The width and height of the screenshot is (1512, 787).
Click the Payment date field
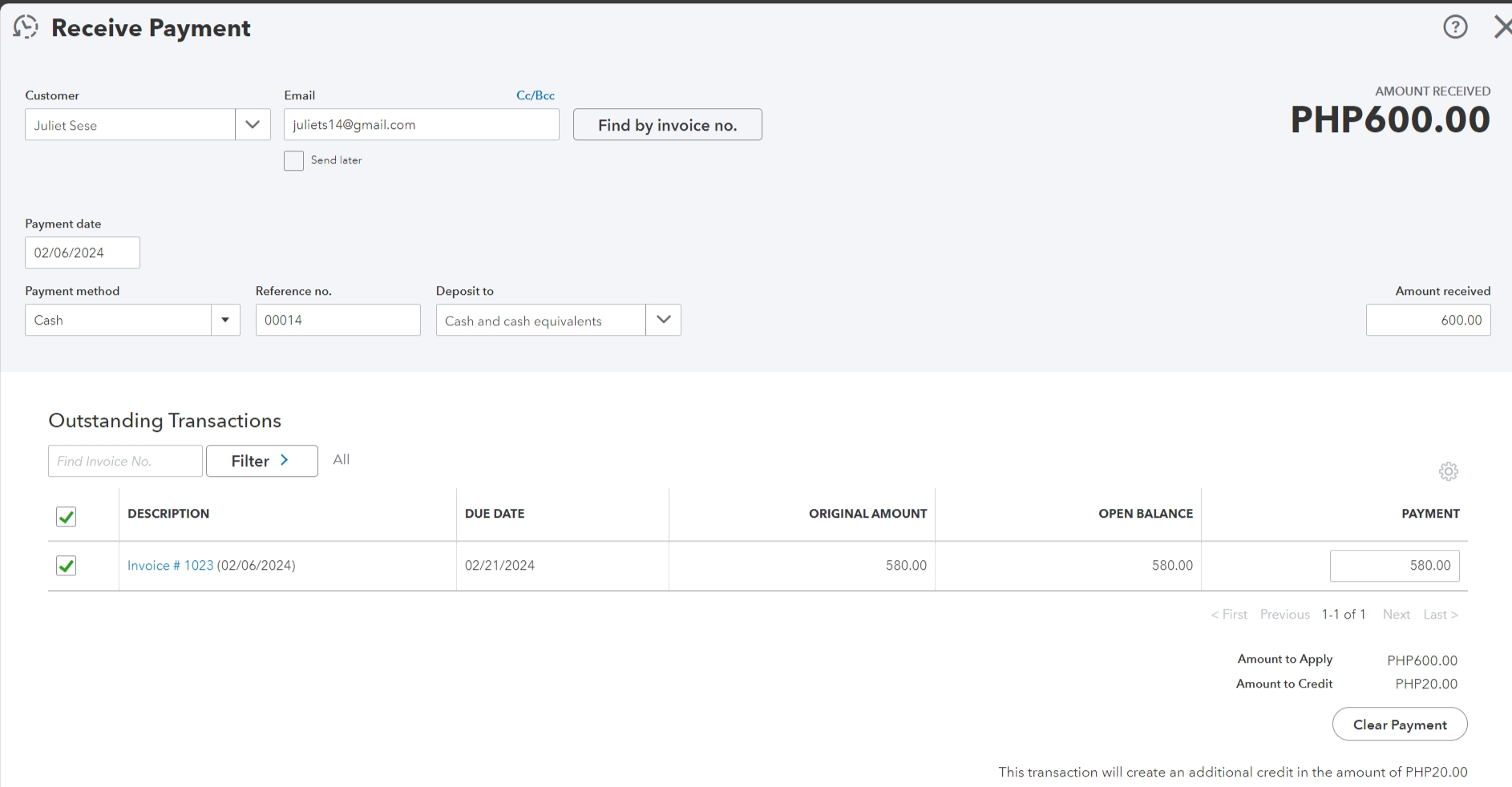(83, 252)
